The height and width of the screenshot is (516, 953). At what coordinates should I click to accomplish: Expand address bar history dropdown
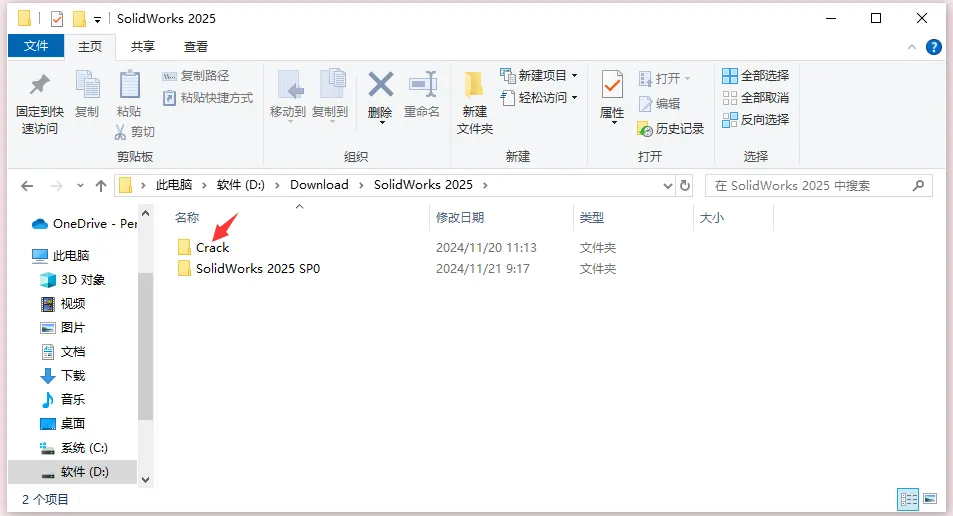[667, 186]
